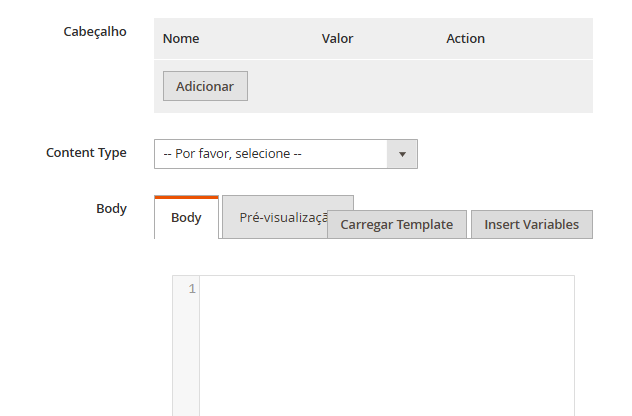Click the editor gutter below line number 1
The width and height of the screenshot is (632, 416).
(186, 360)
